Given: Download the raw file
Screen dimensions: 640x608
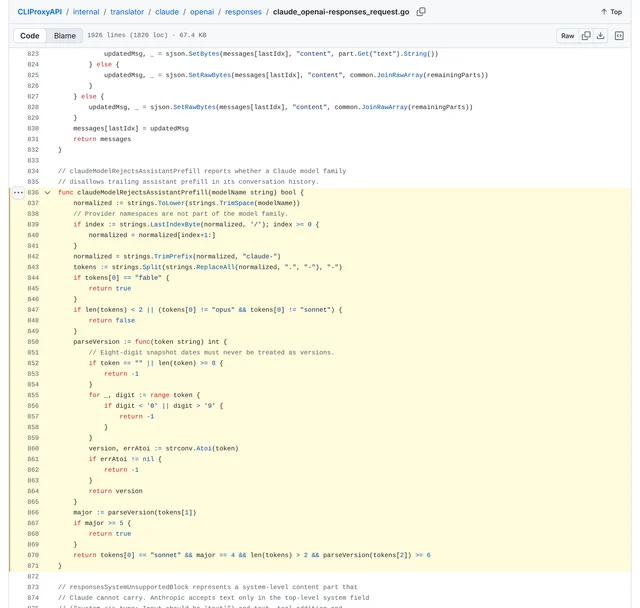Looking at the screenshot, I should pos(600,36).
